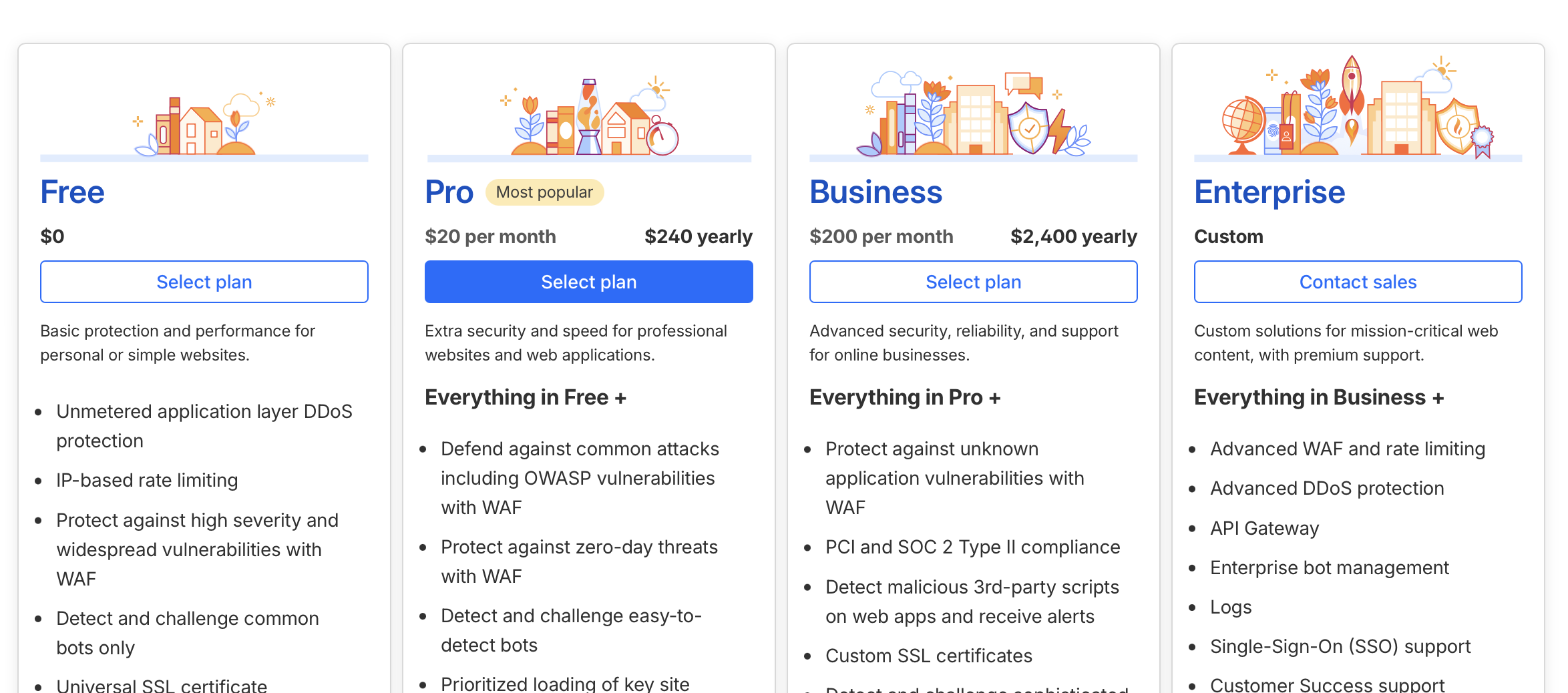This screenshot has width=1568, height=693.
Task: Click the flame shield in the Enterprise illustration
Action: 1457,126
